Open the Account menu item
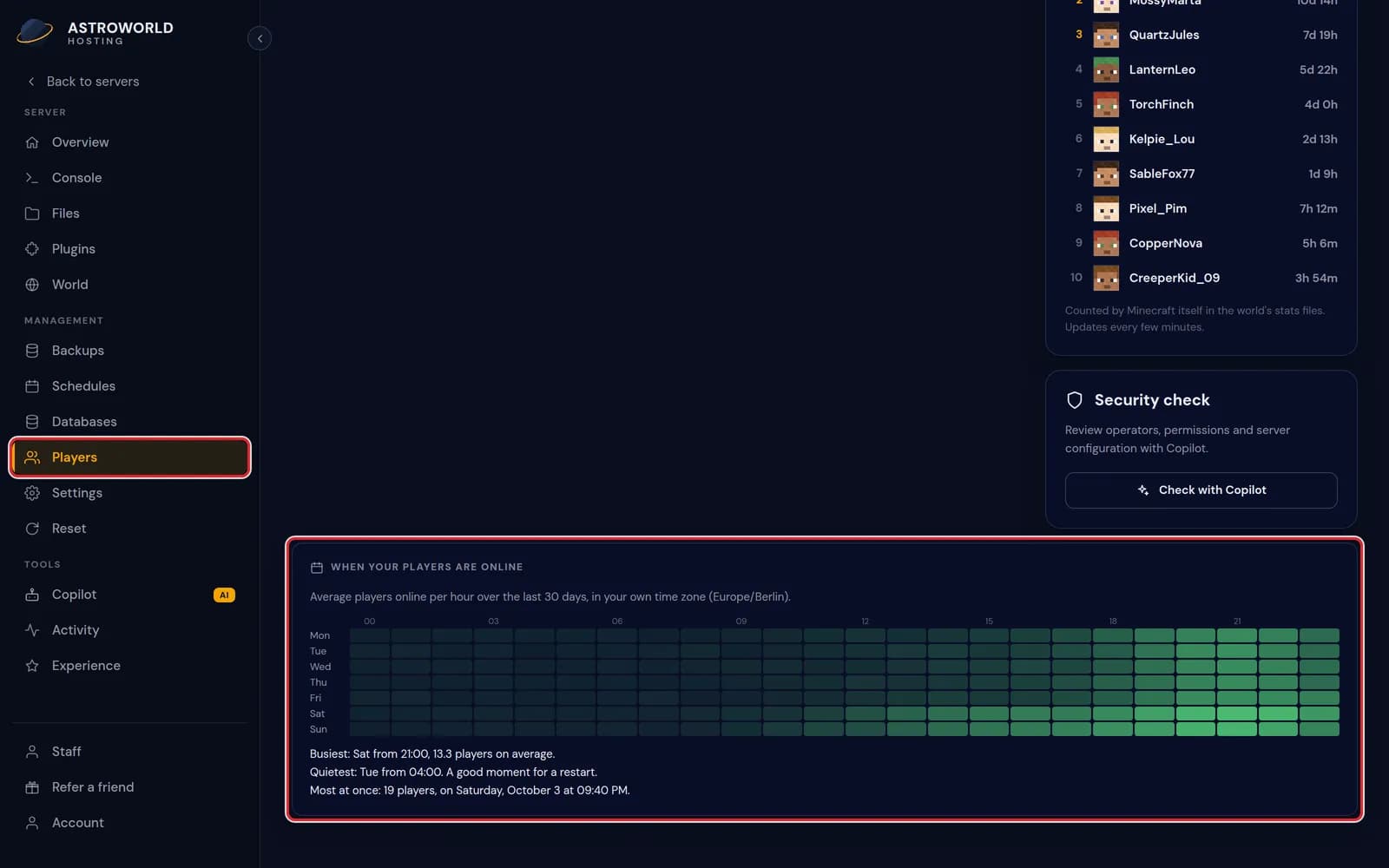This screenshot has height=868, width=1389. pos(130,823)
